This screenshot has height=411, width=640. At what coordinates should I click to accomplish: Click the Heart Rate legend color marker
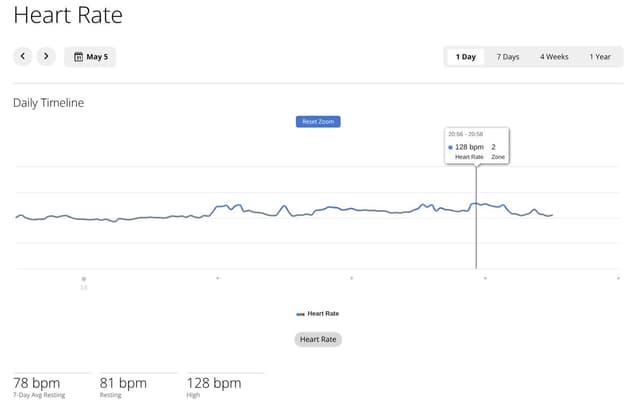300,314
